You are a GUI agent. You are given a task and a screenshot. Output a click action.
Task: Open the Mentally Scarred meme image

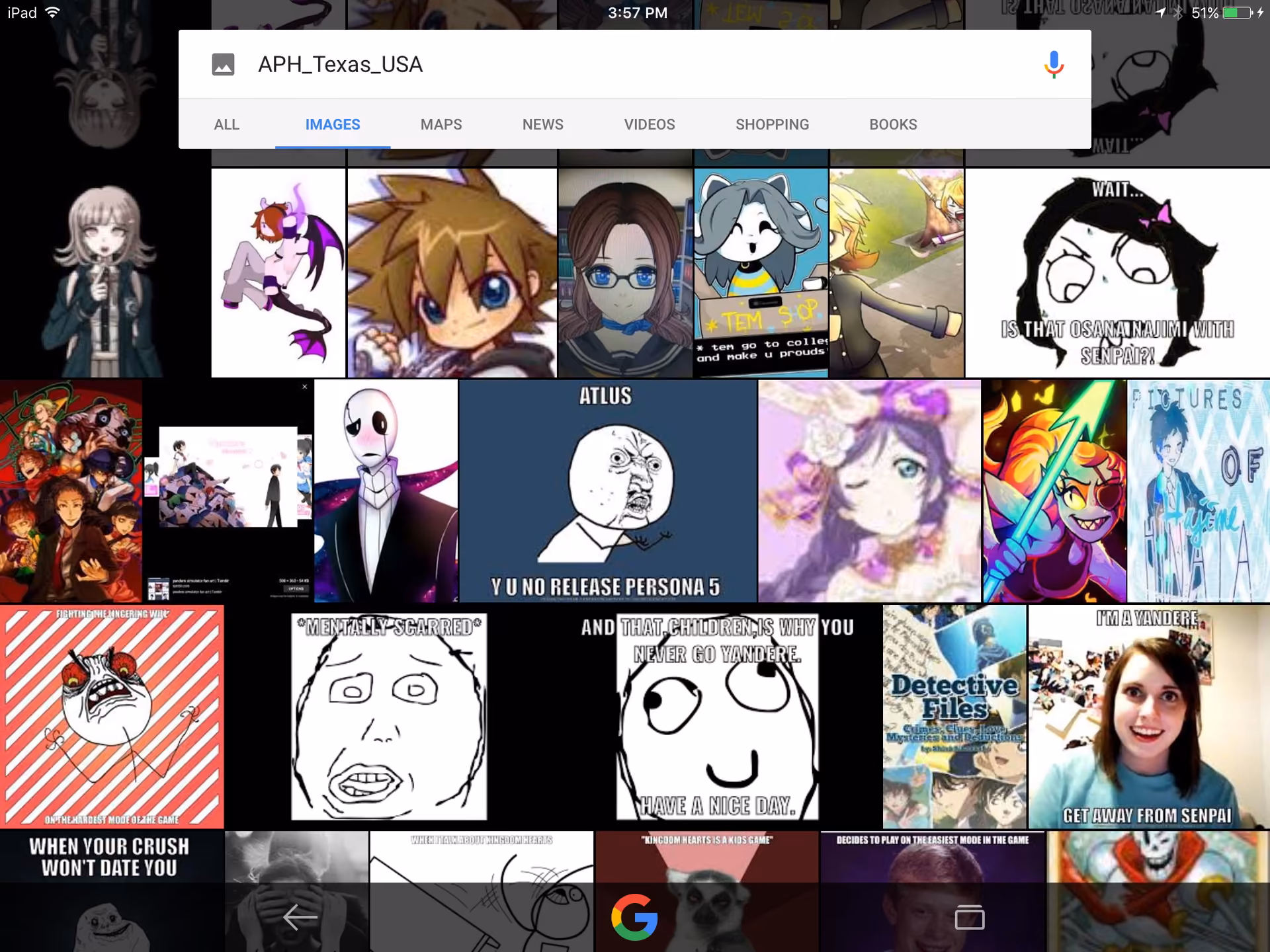[389, 717]
